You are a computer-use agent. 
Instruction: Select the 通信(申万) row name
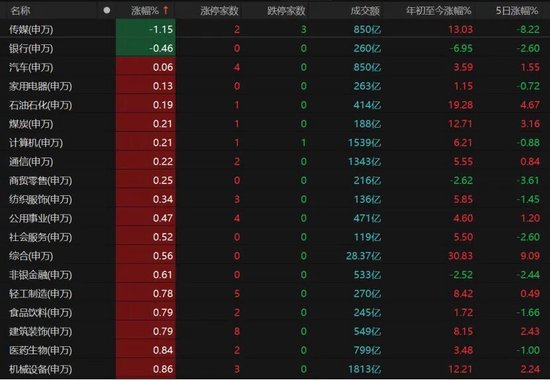[31, 162]
